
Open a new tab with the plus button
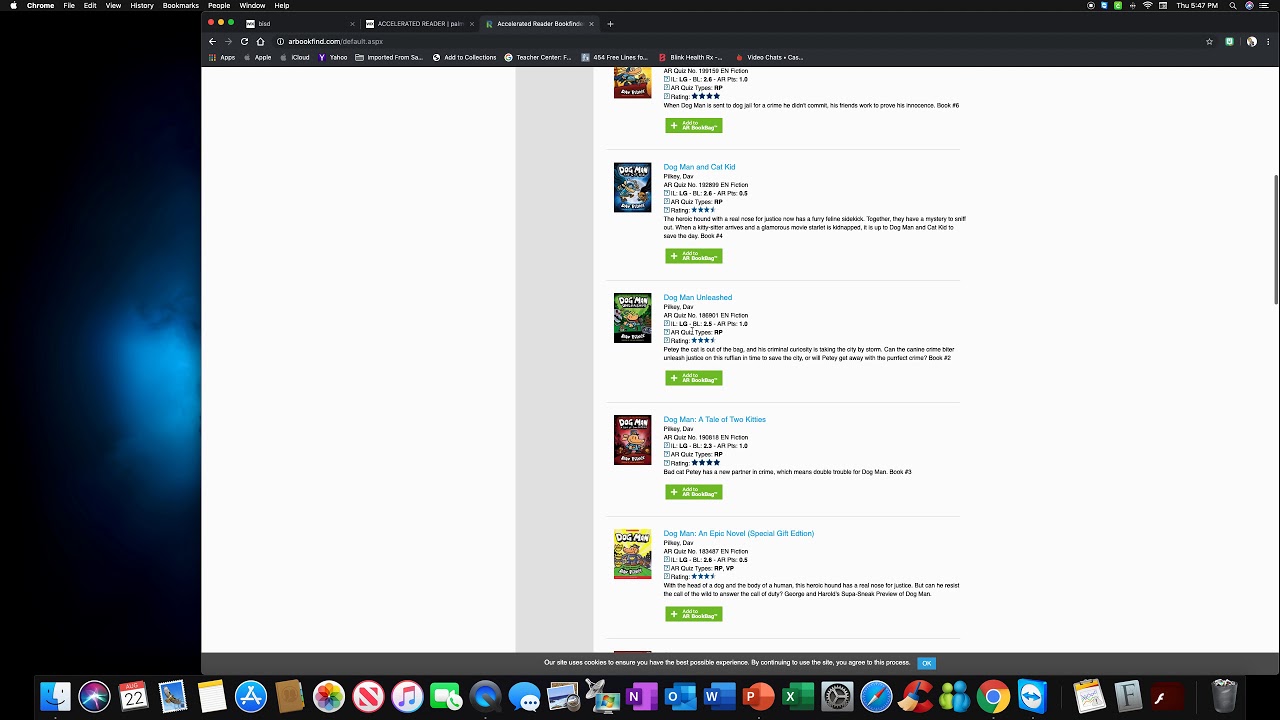(x=610, y=23)
